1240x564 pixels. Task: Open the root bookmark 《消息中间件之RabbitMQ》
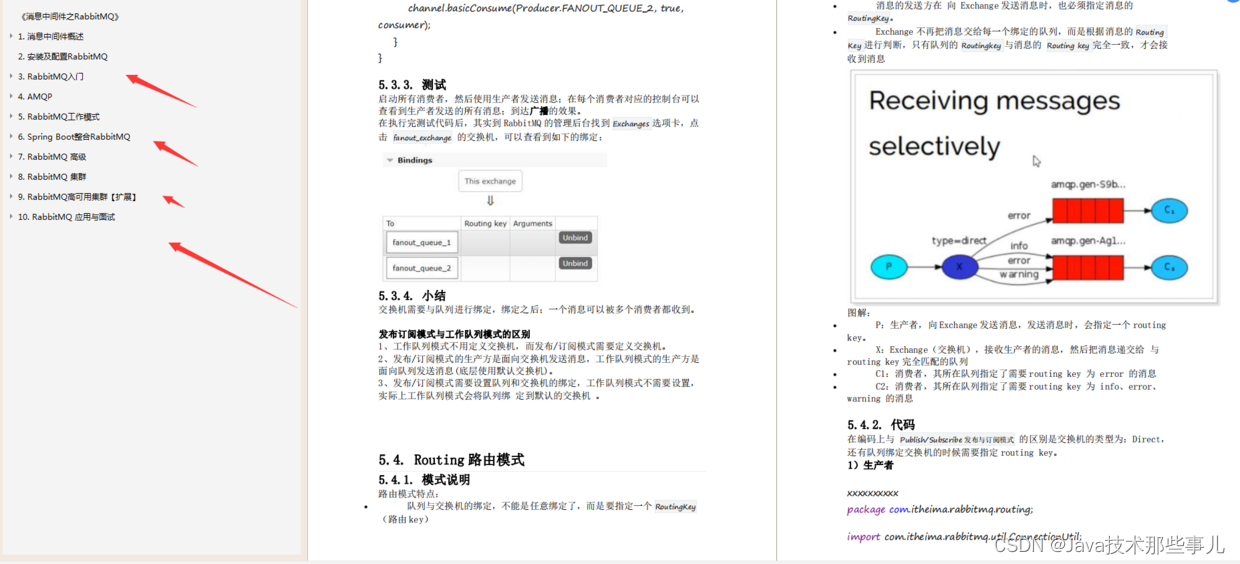[x=70, y=16]
